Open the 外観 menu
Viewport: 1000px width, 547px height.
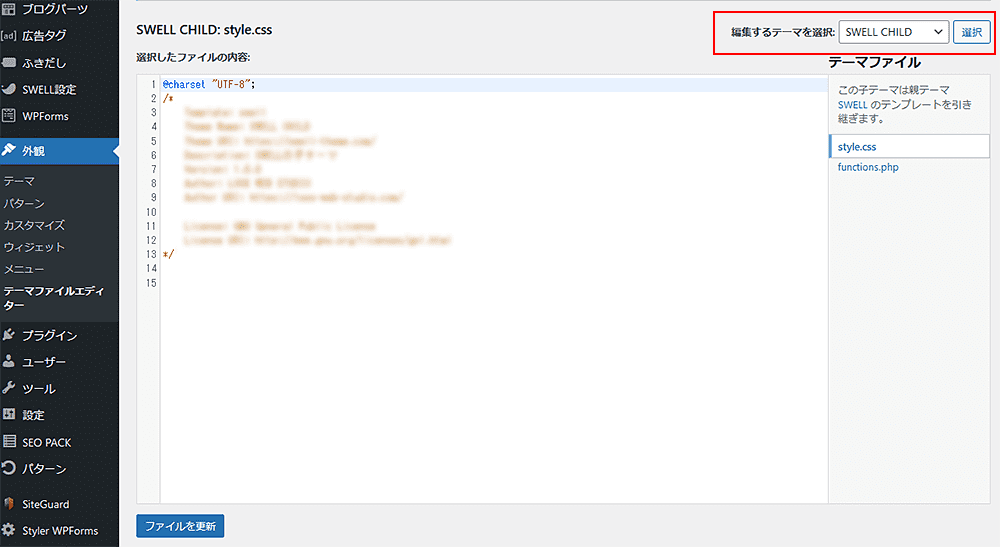point(59,151)
